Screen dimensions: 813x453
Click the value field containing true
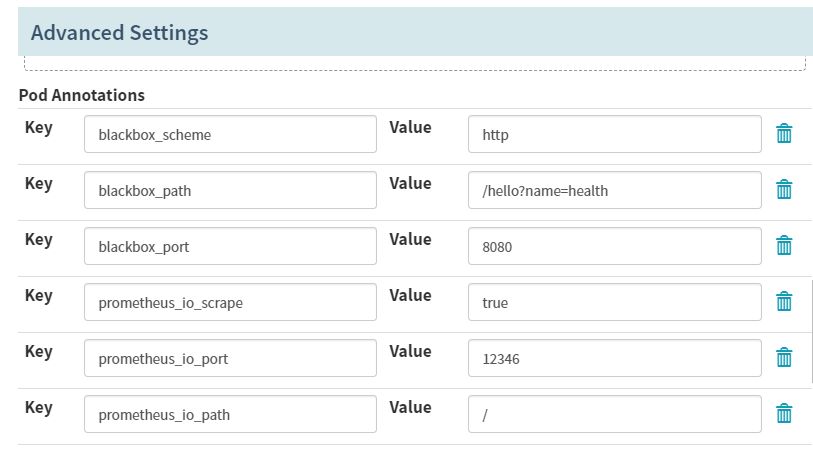614,302
